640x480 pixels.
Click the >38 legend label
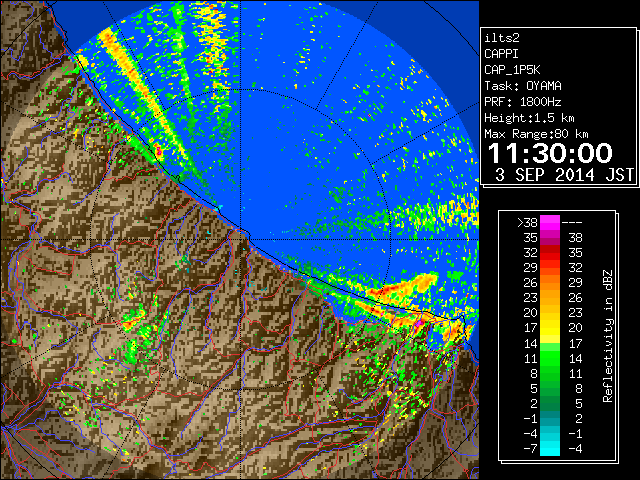(x=527, y=223)
